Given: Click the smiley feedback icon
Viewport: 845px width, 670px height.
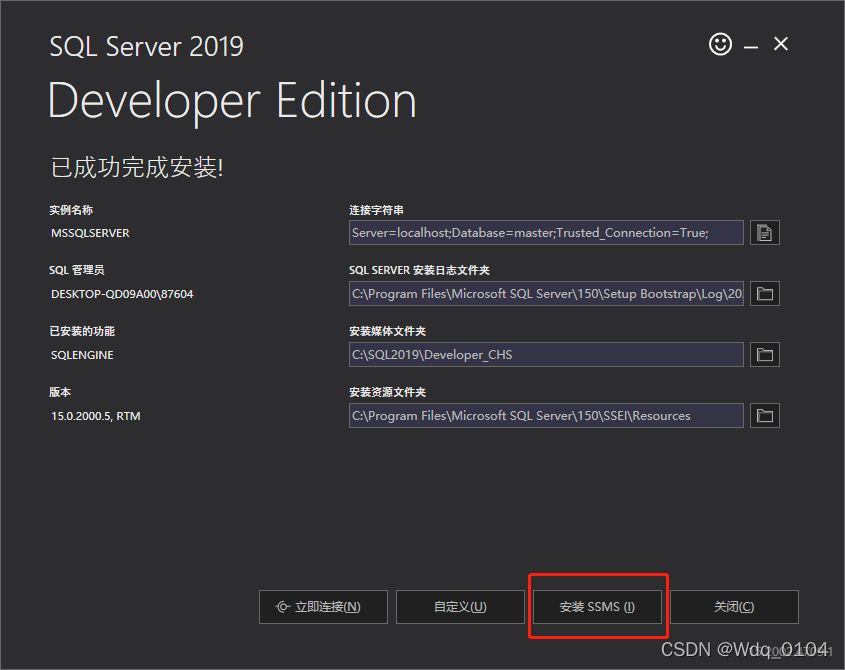Looking at the screenshot, I should pos(720,44).
